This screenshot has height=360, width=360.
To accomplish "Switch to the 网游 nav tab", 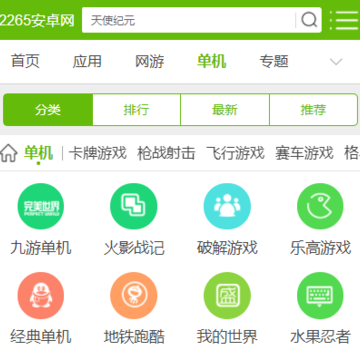I will coord(149,61).
